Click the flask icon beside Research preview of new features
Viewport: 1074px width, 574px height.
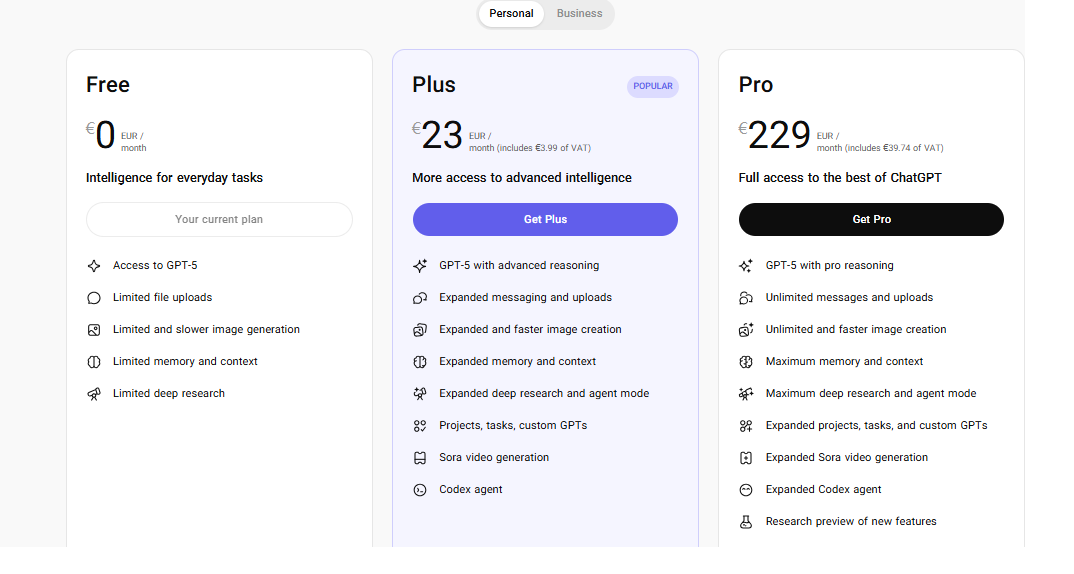[746, 522]
